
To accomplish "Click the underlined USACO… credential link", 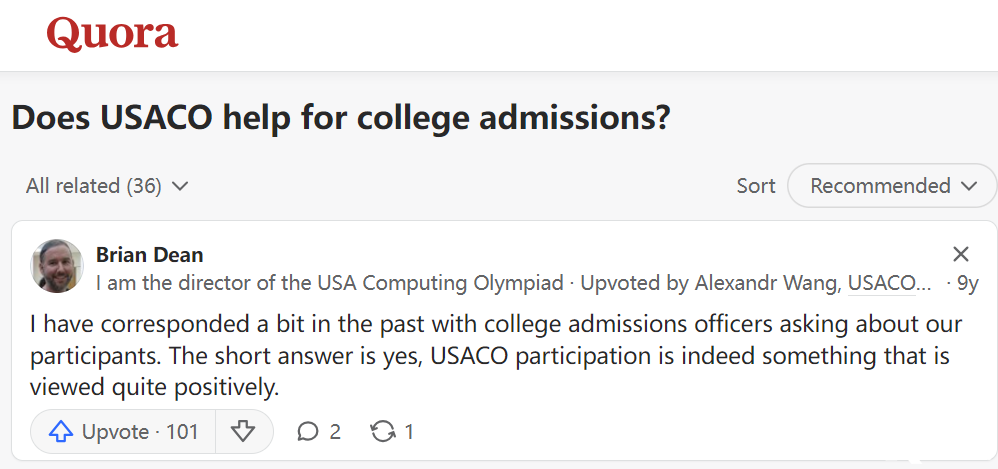I will pyautogui.click(x=882, y=283).
